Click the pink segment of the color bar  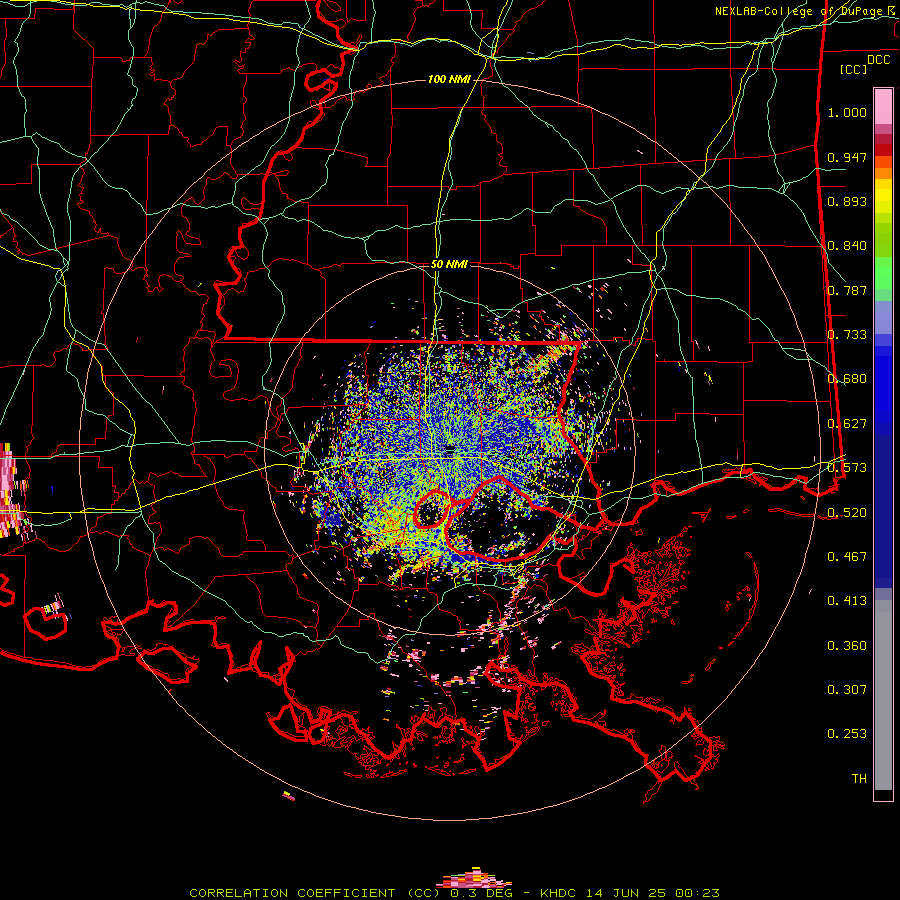pyautogui.click(x=883, y=107)
